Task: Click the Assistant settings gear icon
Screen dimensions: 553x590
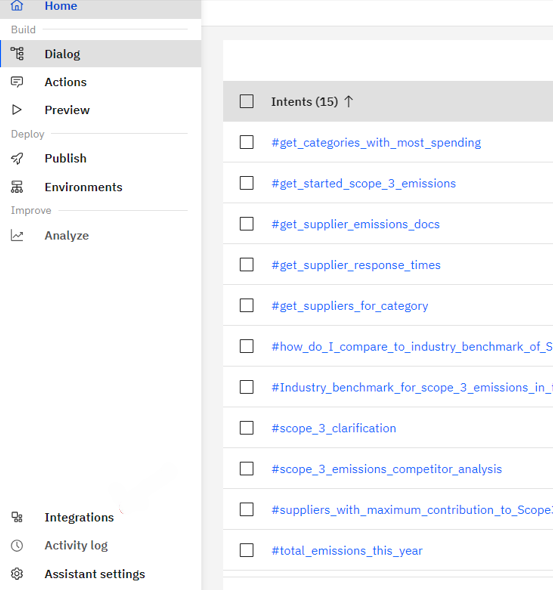Action: point(17,574)
